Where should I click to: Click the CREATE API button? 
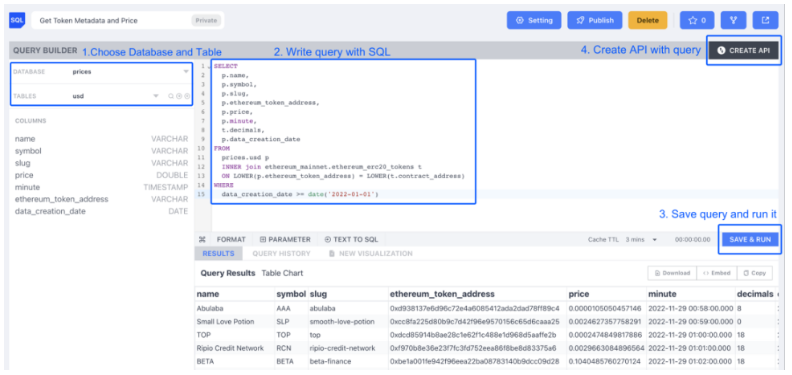click(x=744, y=50)
